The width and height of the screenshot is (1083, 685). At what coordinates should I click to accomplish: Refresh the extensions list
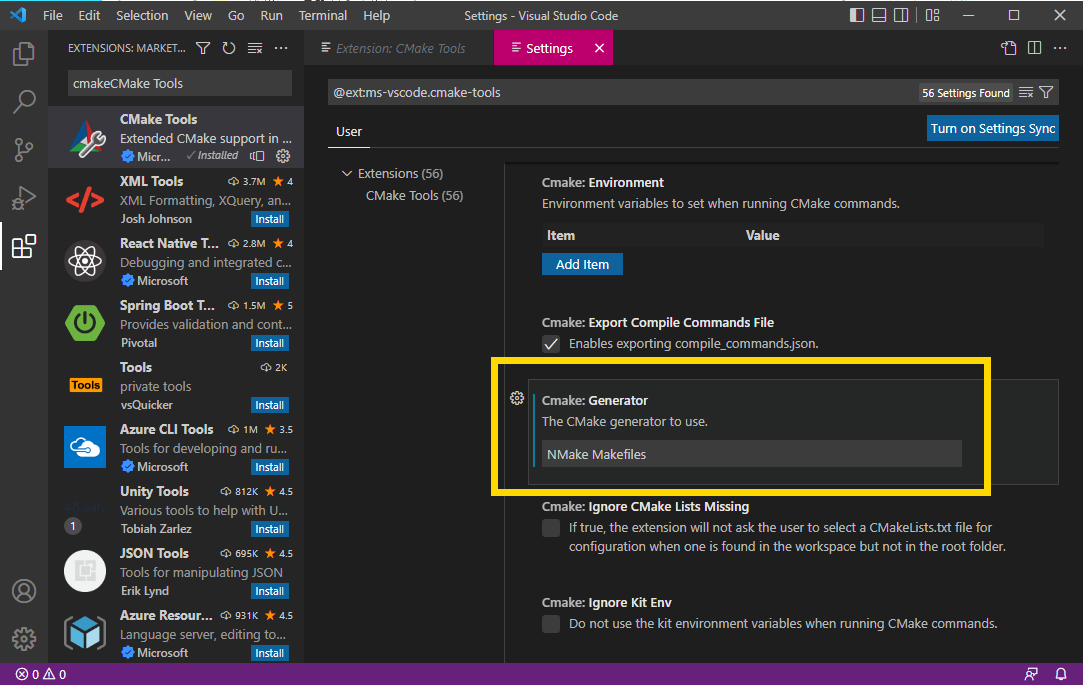229,48
